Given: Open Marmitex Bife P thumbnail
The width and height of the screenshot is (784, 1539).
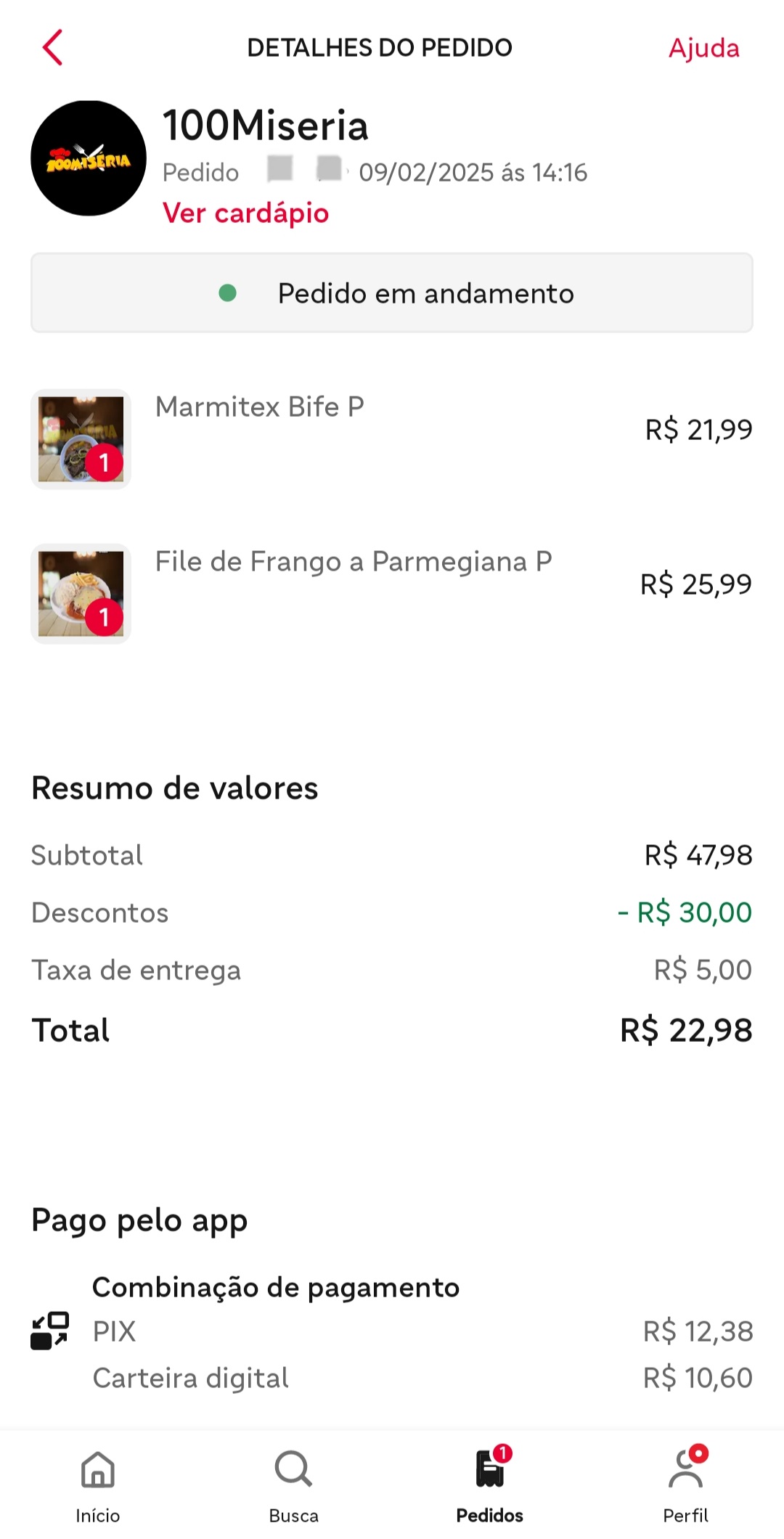Looking at the screenshot, I should [x=81, y=439].
